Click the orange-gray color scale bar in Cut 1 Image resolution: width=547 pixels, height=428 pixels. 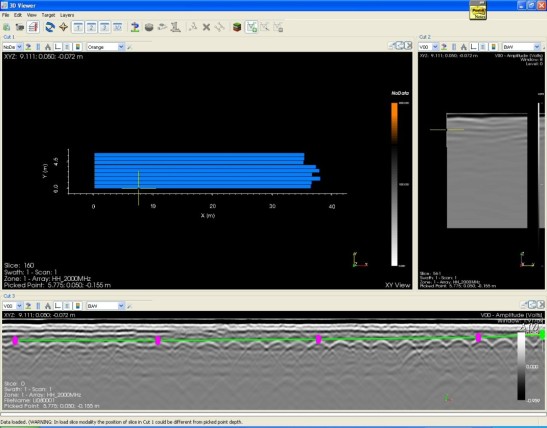(394, 184)
